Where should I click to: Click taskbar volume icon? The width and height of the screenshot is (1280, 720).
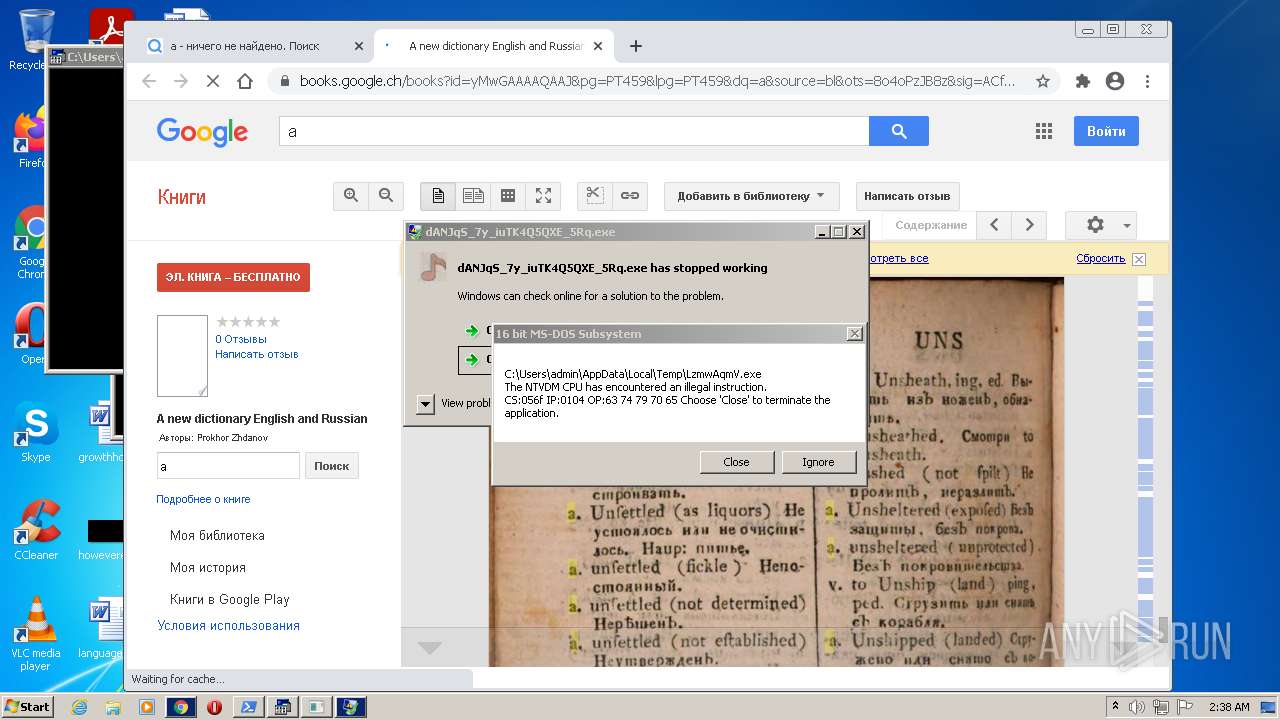[1137, 707]
